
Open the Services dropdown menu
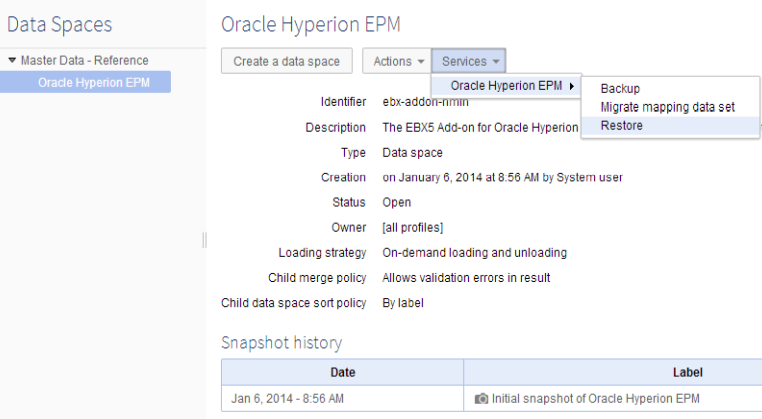click(469, 61)
